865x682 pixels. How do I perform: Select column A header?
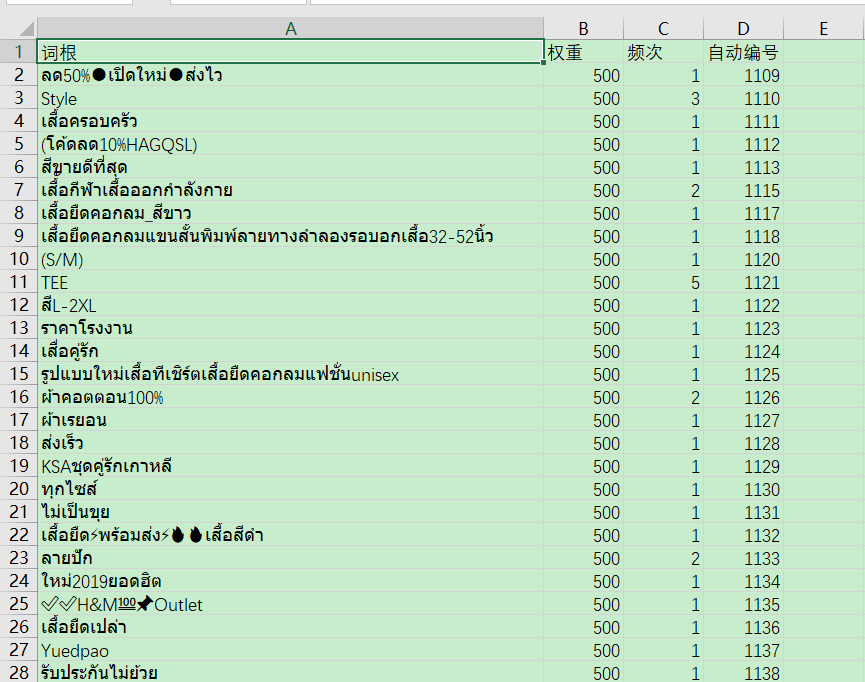tap(290, 29)
